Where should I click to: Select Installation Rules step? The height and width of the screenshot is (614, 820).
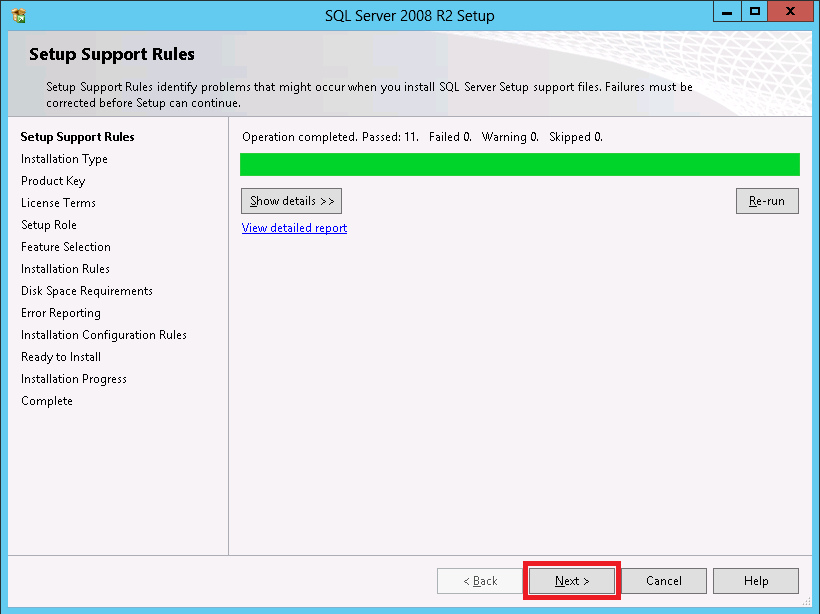(65, 269)
